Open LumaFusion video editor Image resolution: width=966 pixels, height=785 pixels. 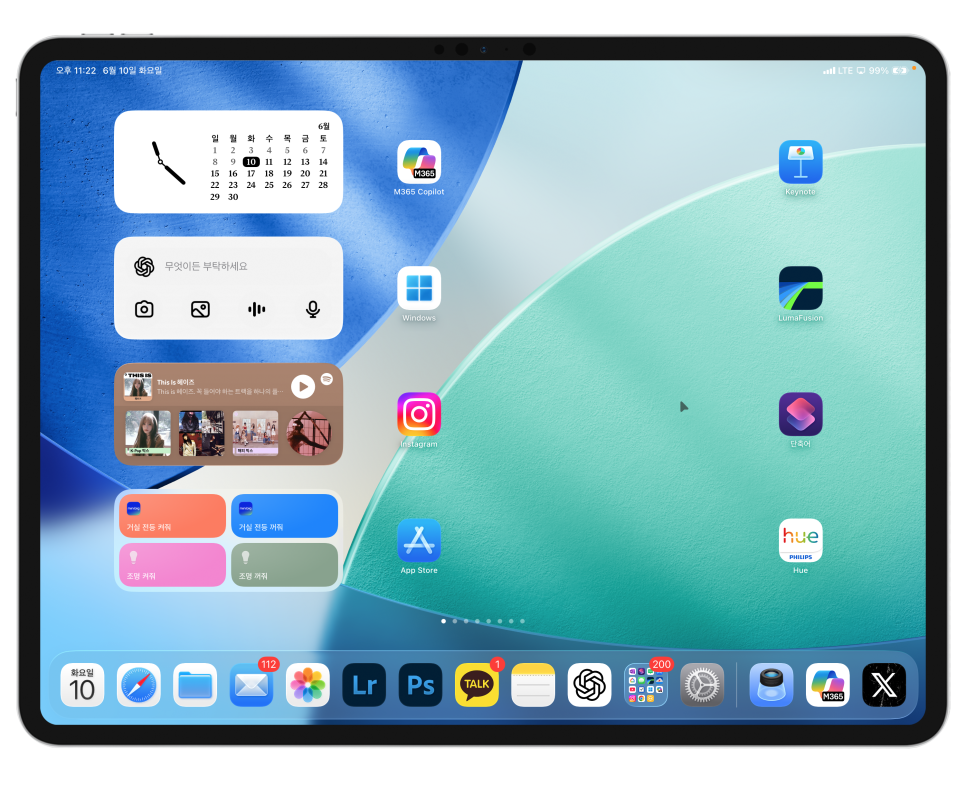coord(800,288)
